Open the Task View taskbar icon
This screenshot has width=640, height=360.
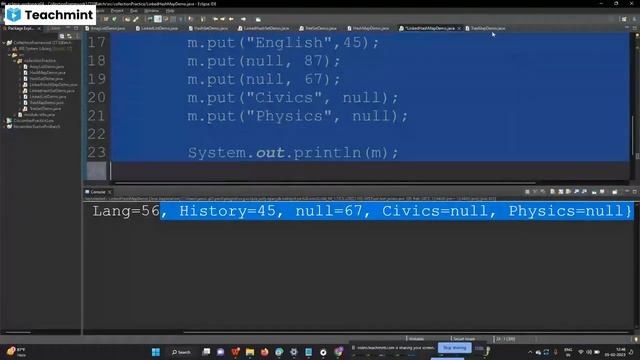[x=207, y=352]
